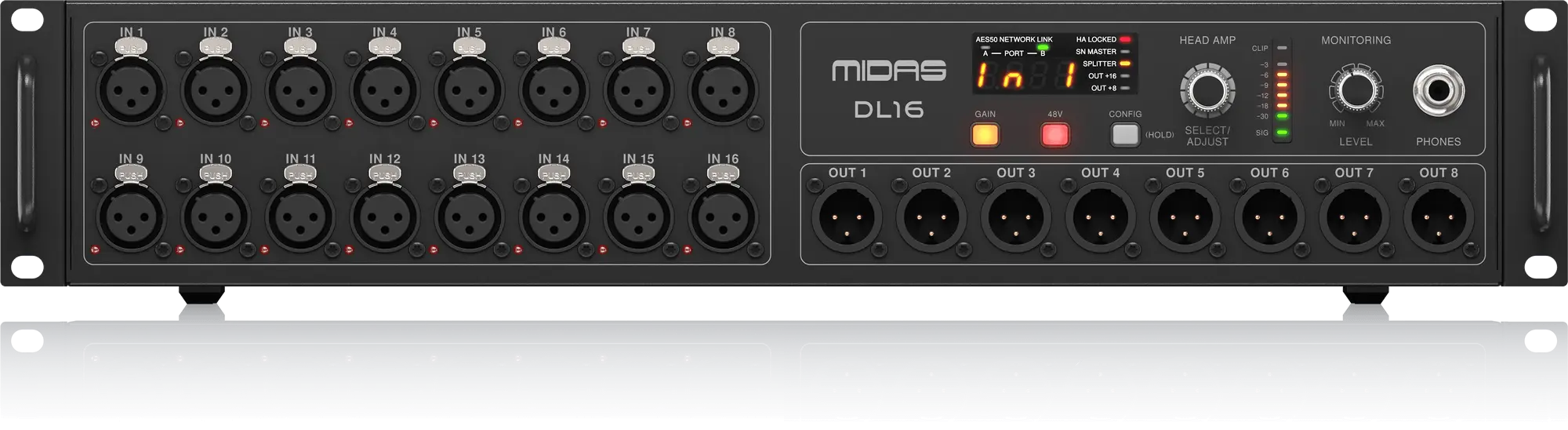Click the OUT 6 XLR output connector
The width and height of the screenshot is (1568, 430).
tap(1270, 217)
